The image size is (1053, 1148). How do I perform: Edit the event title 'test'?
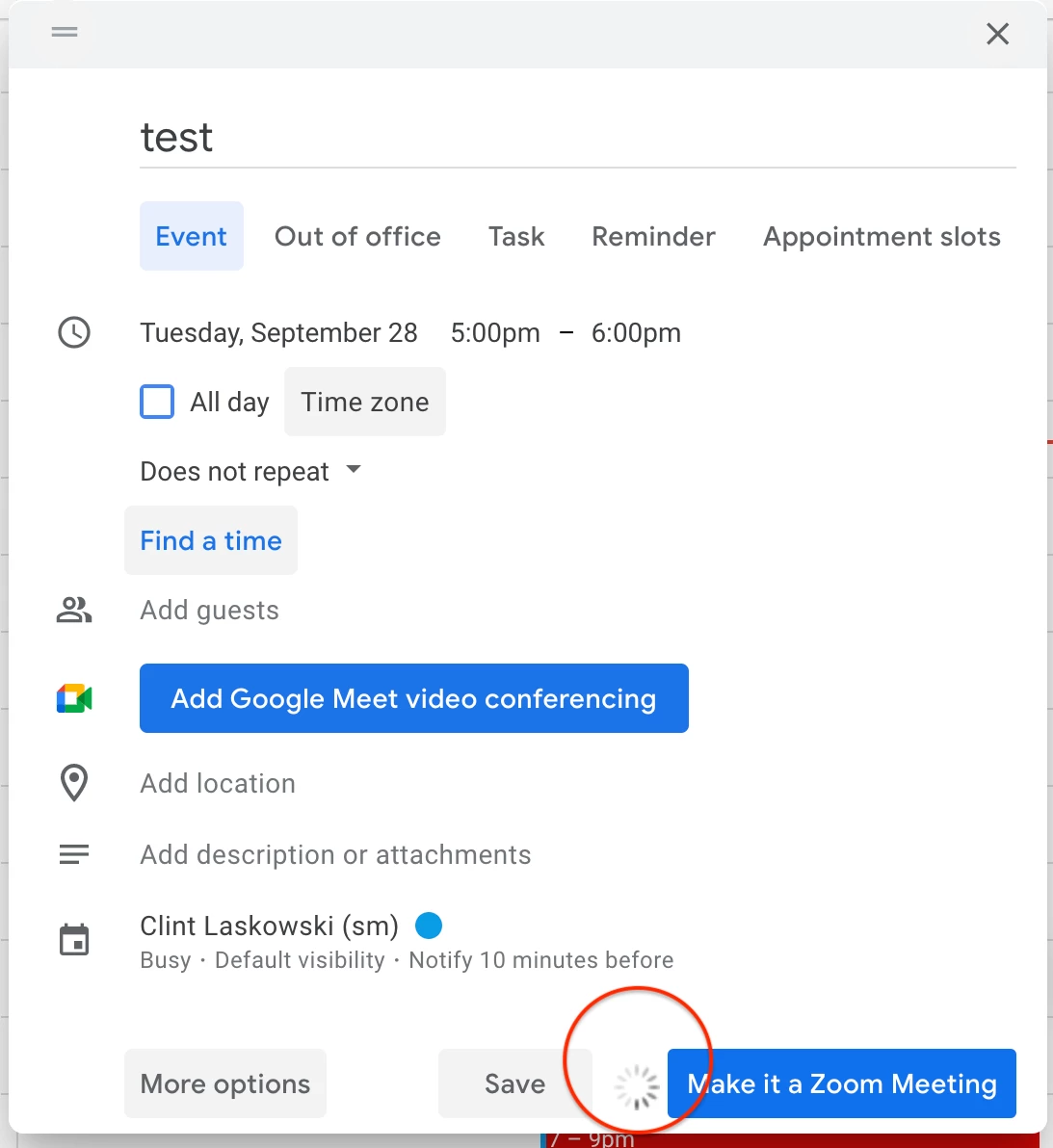(578, 138)
